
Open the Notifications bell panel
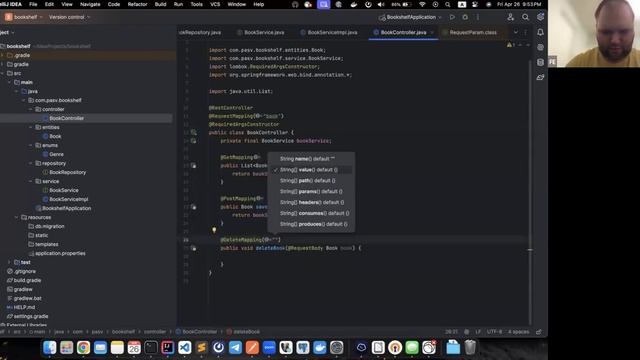[540, 32]
